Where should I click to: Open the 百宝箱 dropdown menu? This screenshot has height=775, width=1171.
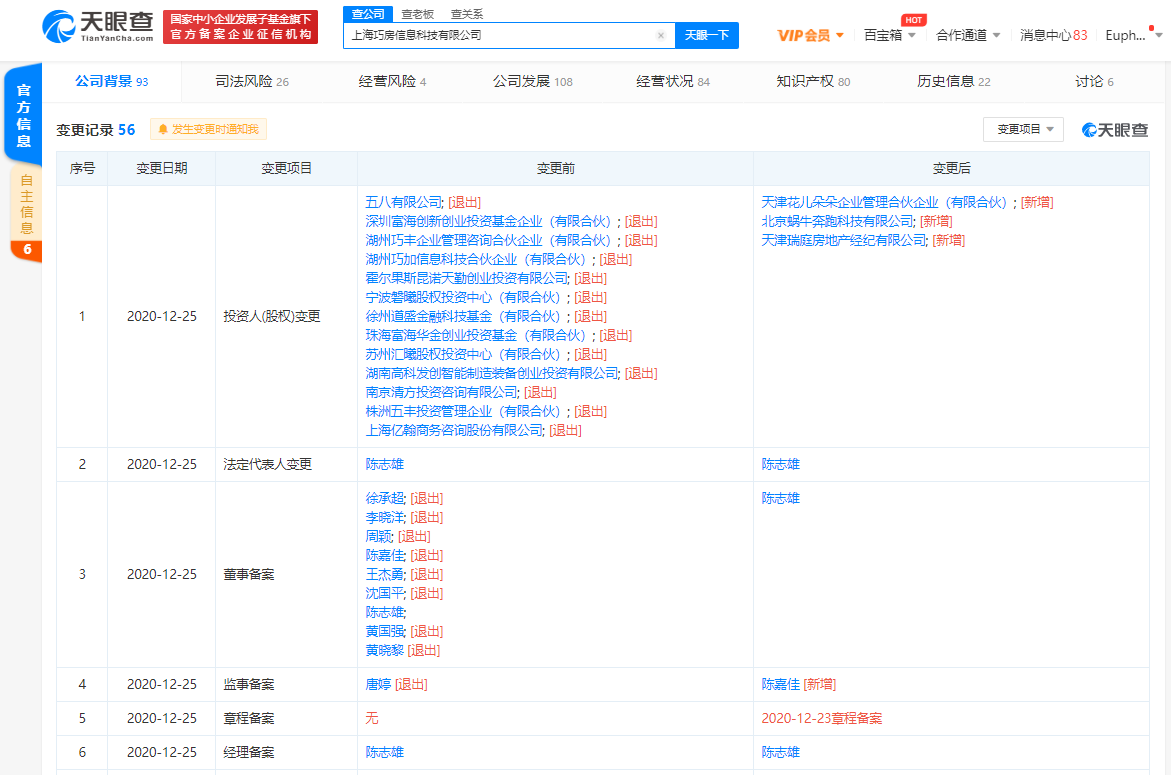889,35
